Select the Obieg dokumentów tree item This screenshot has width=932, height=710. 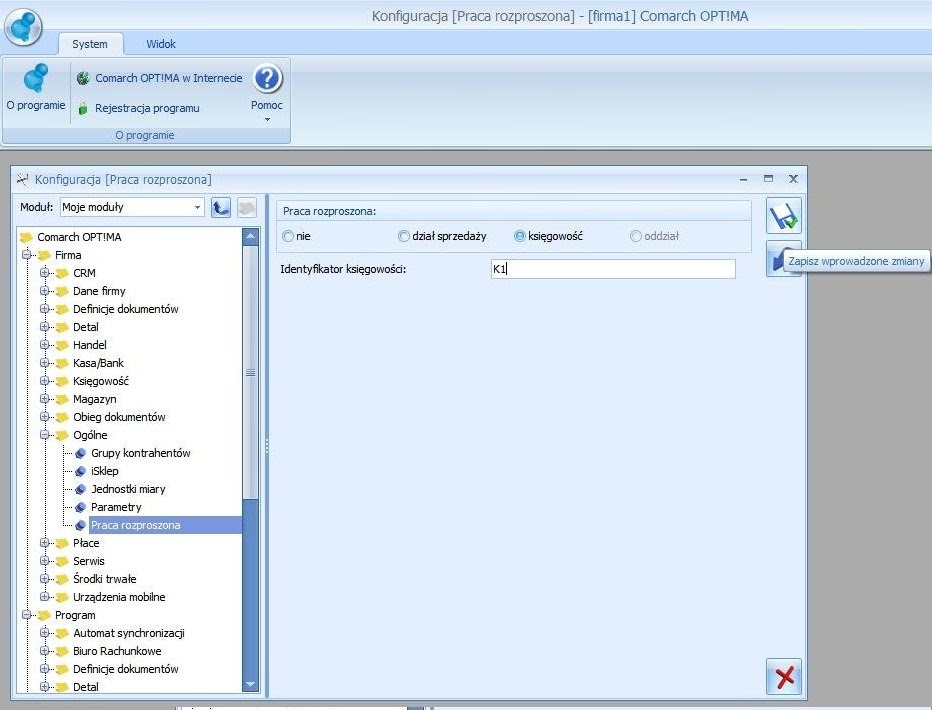click(119, 417)
